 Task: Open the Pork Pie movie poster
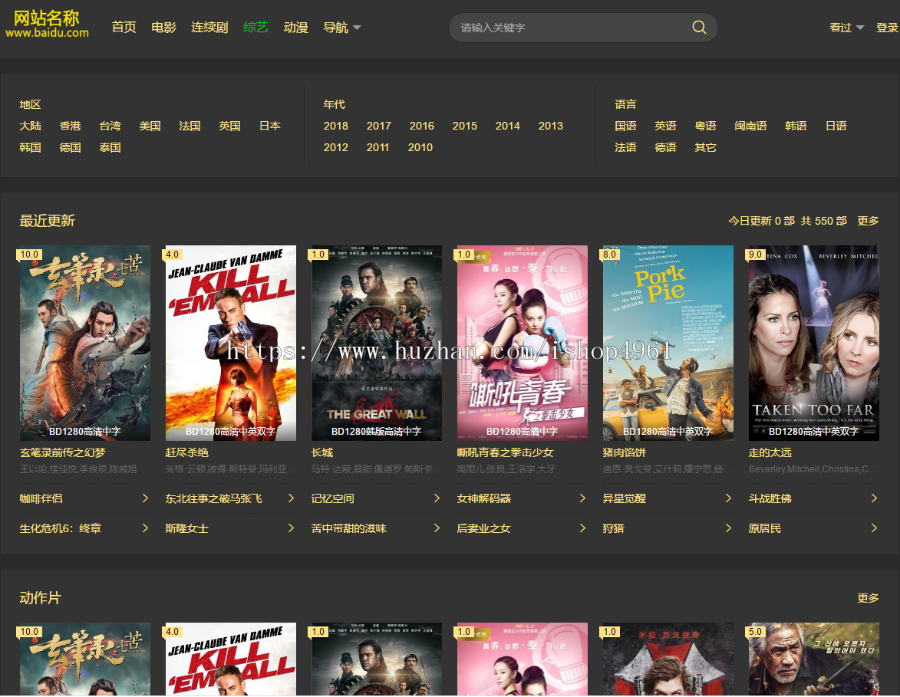668,343
